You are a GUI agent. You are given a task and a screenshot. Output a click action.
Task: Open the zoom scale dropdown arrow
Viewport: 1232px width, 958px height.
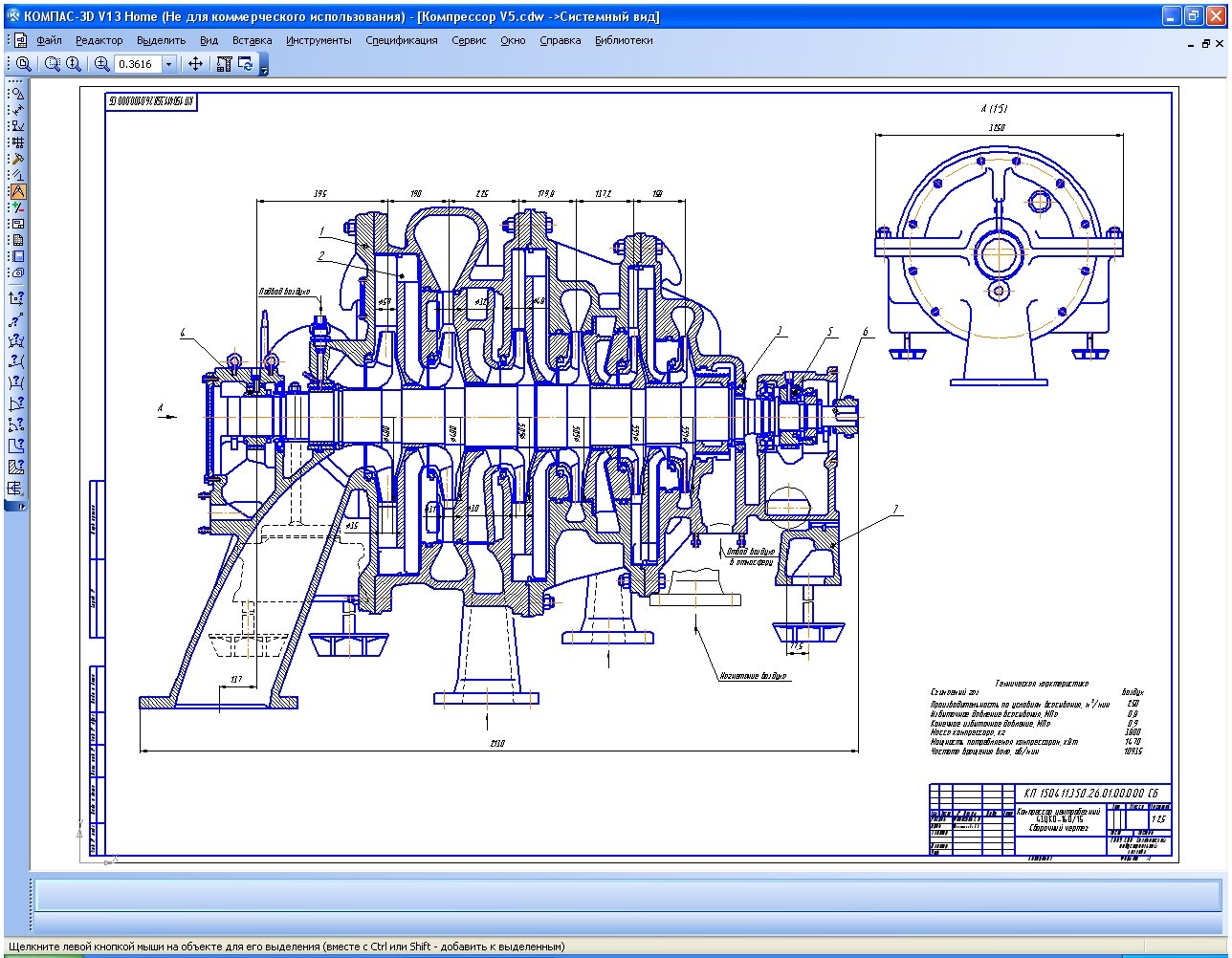tap(169, 64)
